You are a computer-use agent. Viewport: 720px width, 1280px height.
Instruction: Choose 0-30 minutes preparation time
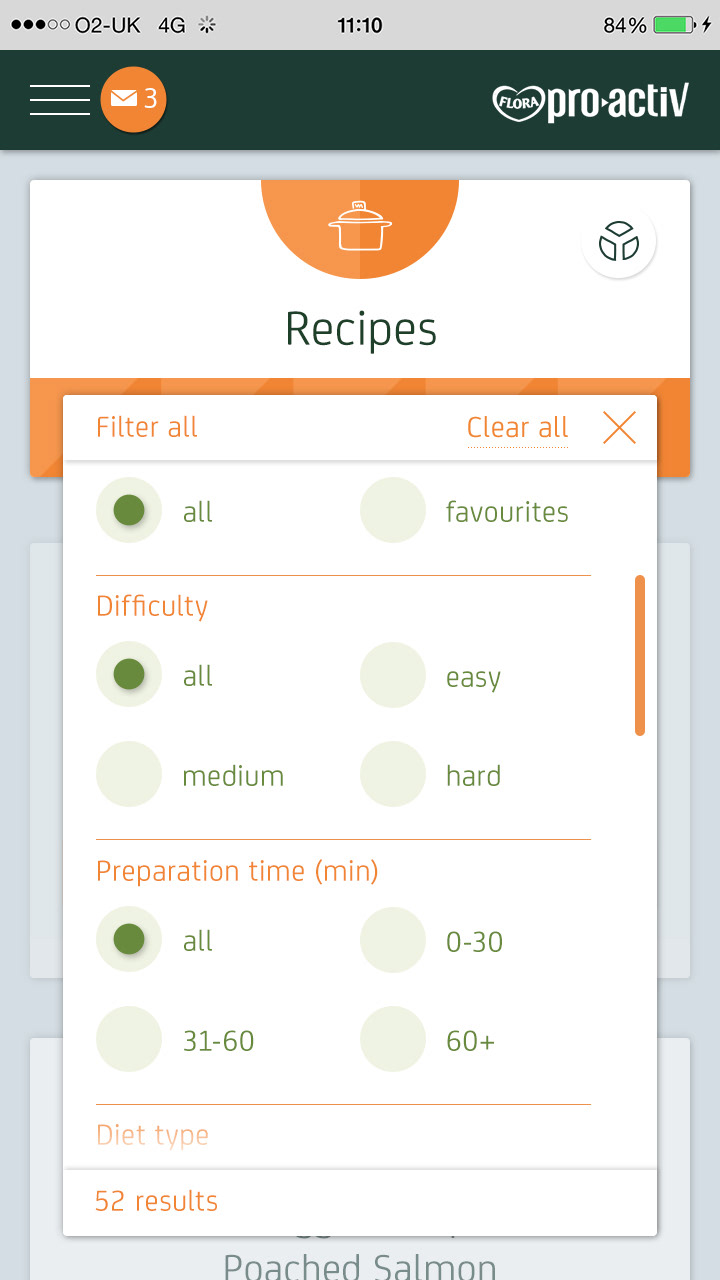393,941
